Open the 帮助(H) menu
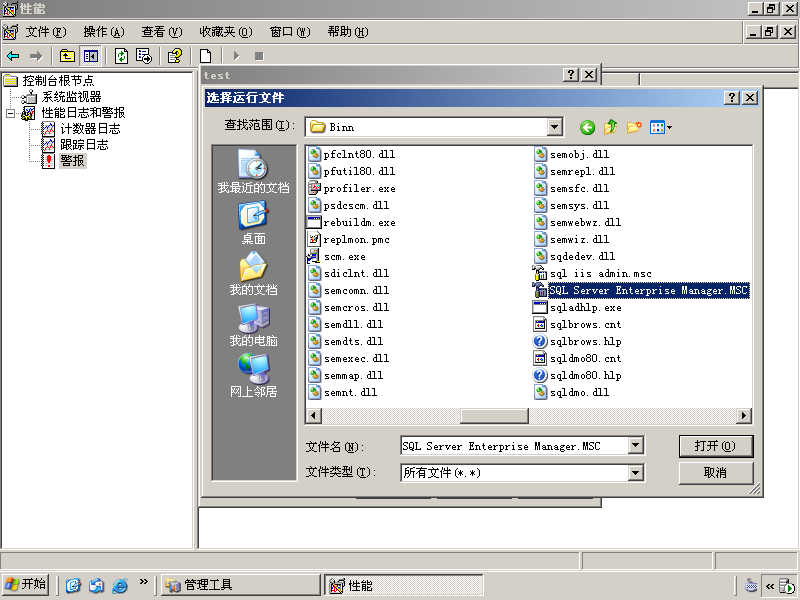800x600 pixels. click(x=348, y=32)
